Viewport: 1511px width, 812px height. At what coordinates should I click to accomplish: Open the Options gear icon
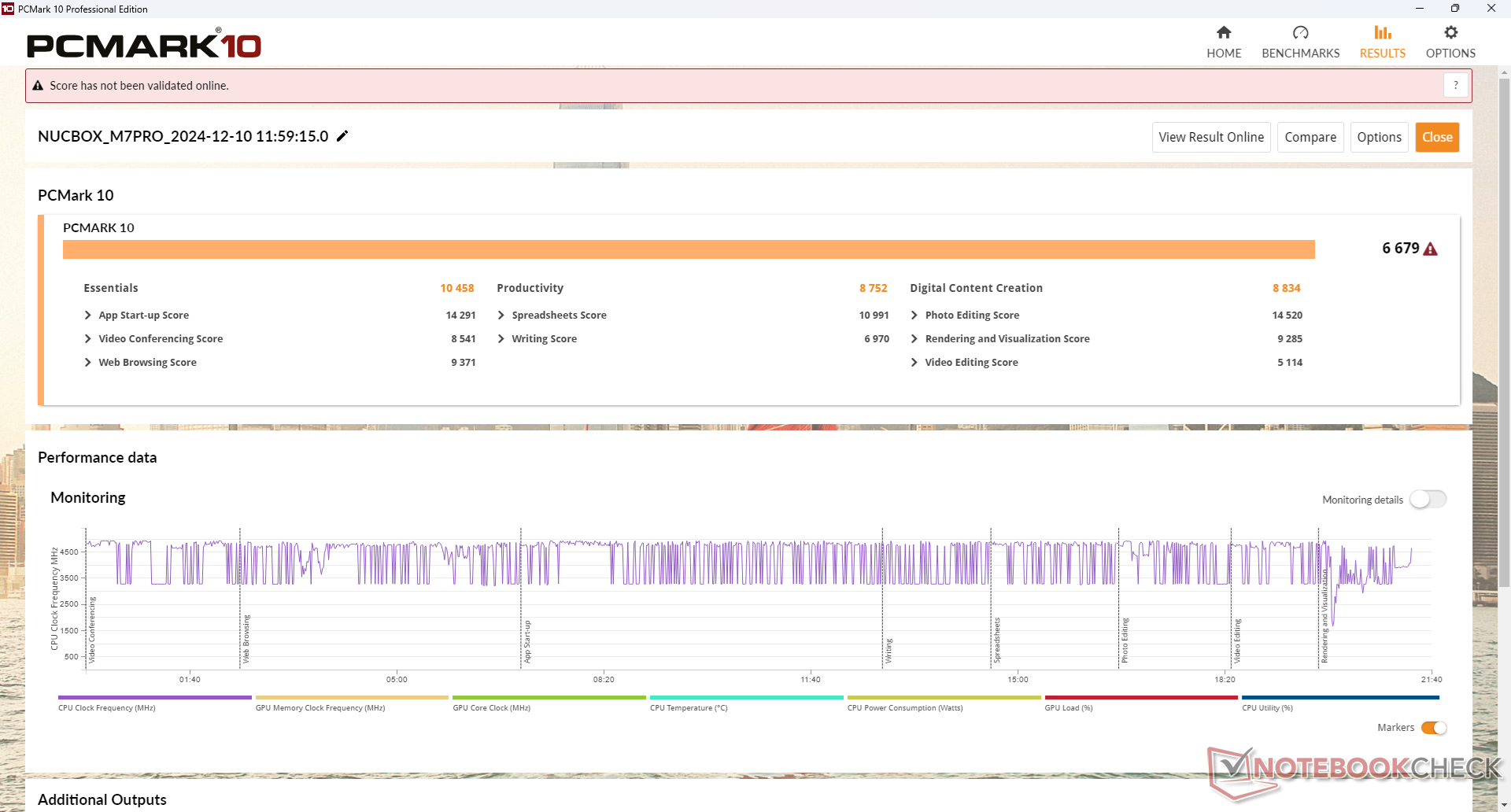pyautogui.click(x=1450, y=32)
